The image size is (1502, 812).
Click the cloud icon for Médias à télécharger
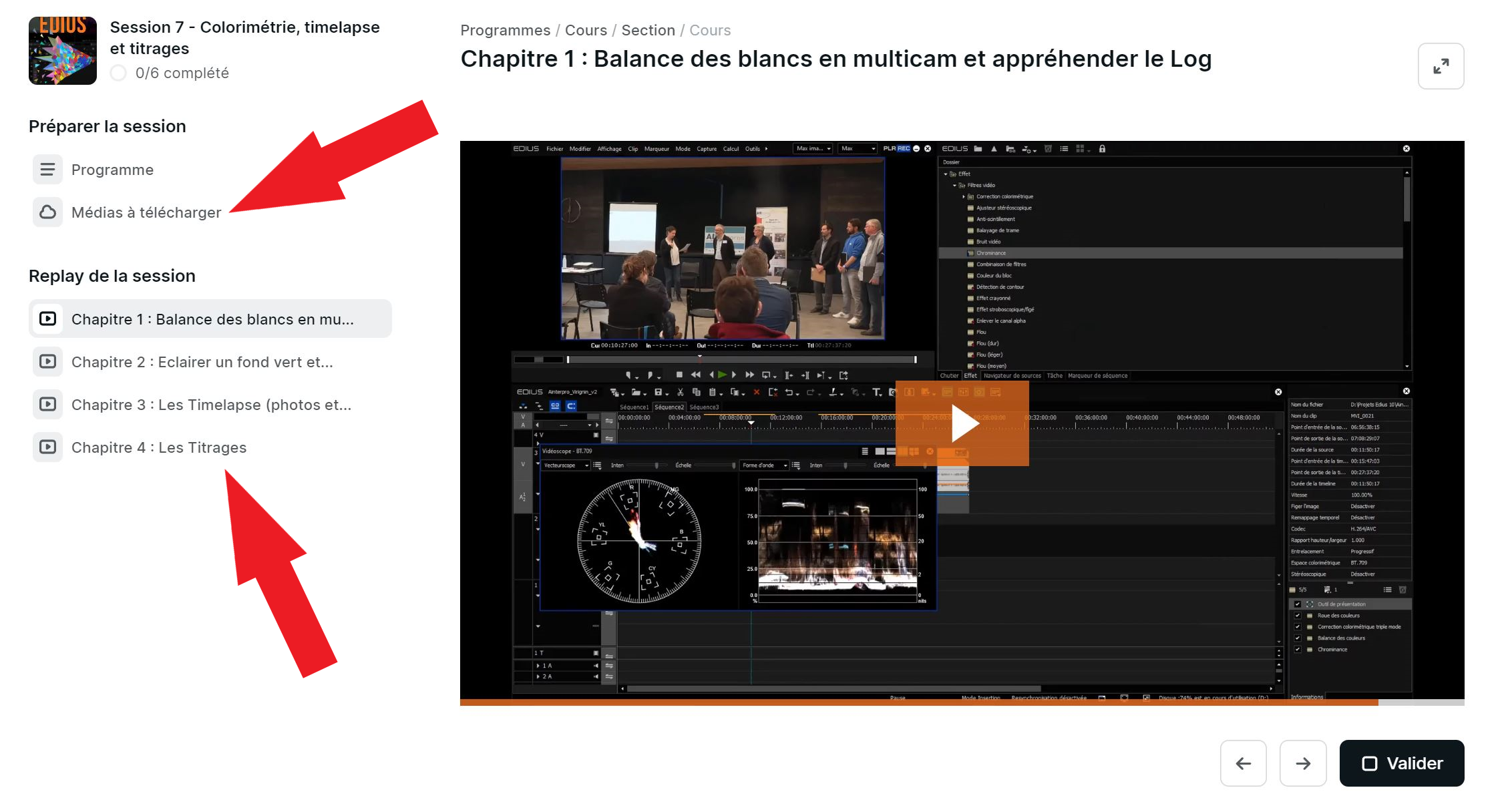[x=47, y=212]
